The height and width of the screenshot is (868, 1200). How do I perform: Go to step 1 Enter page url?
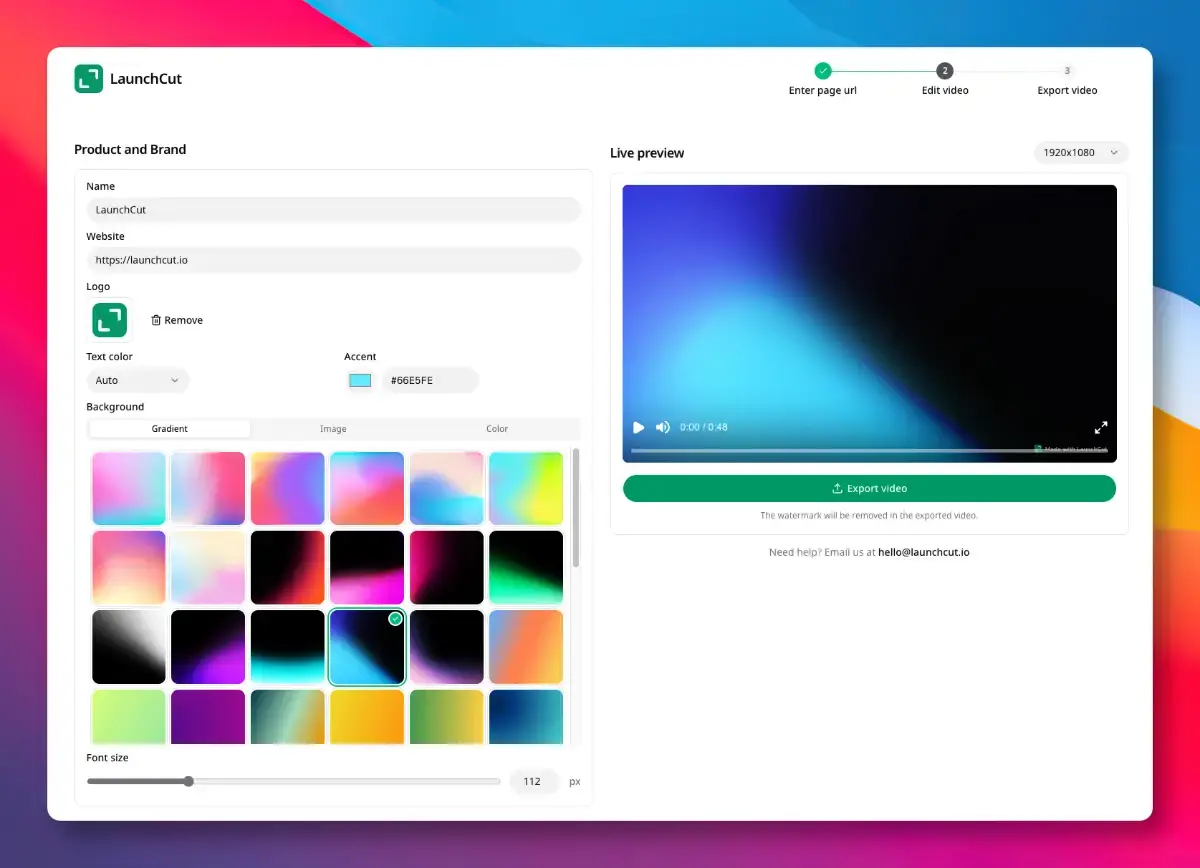point(822,79)
